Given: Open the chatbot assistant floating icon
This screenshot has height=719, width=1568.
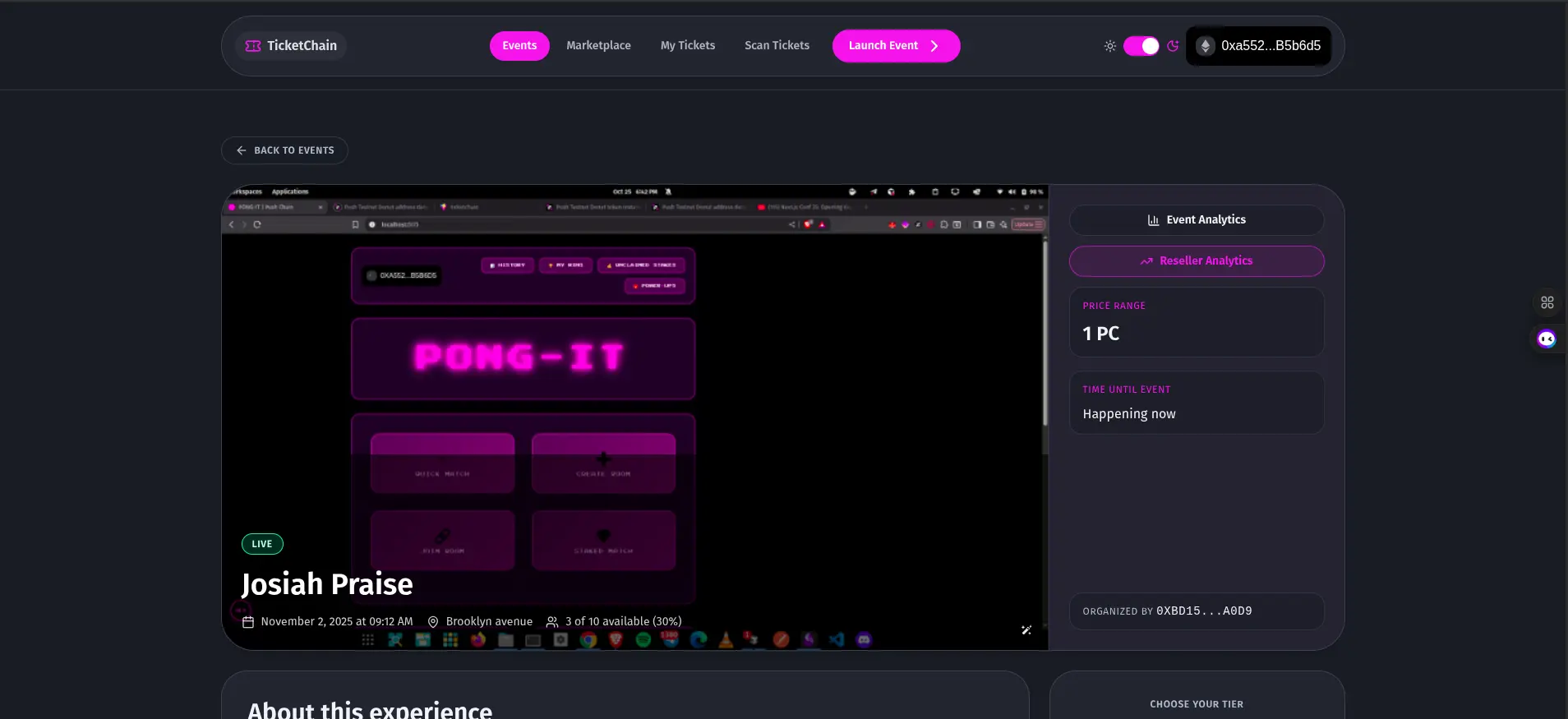Looking at the screenshot, I should [x=1547, y=339].
